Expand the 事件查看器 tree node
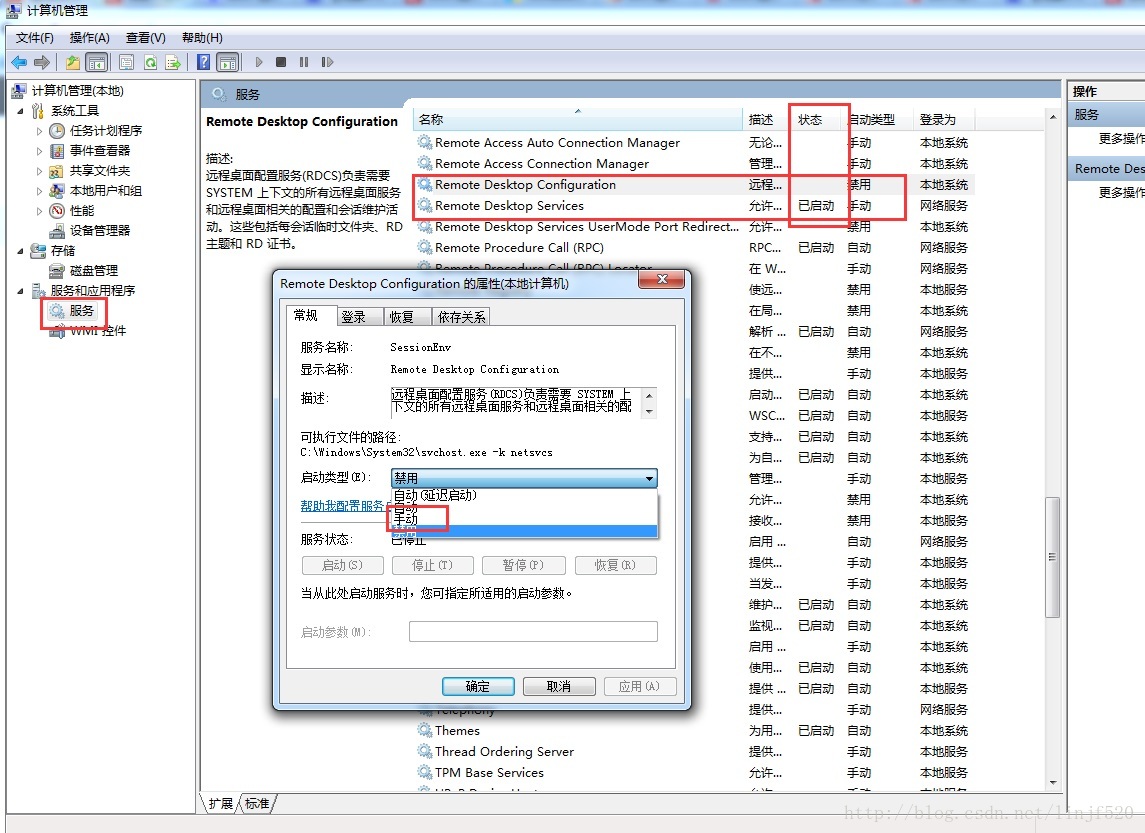 tap(39, 151)
